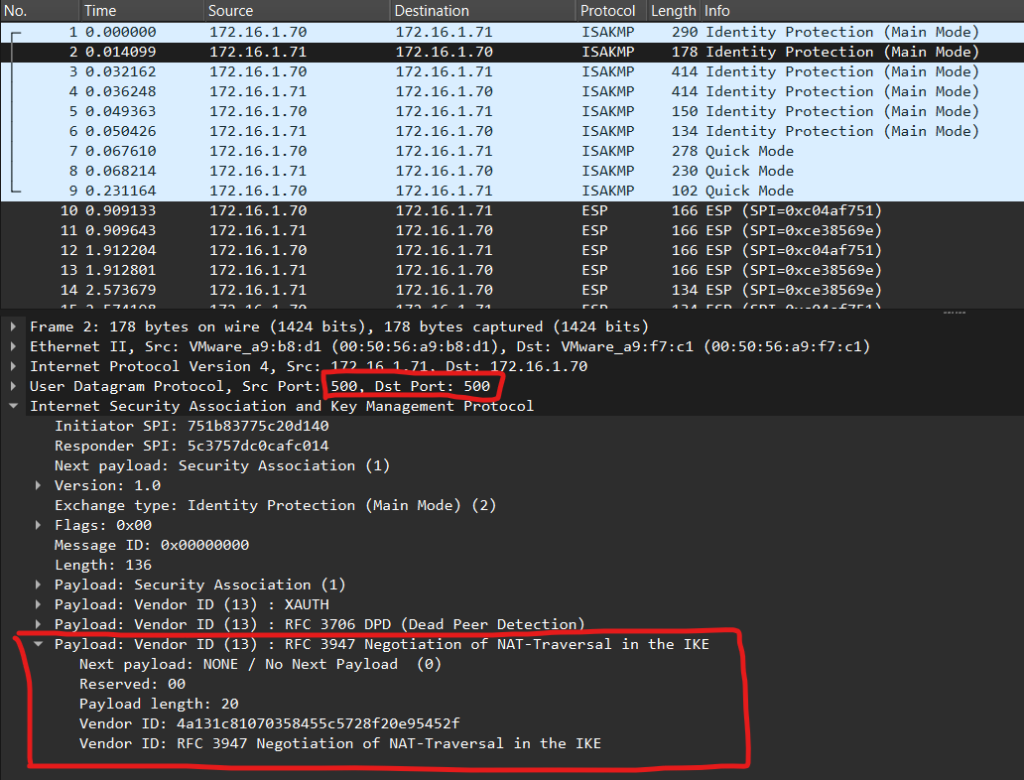Select the Payload length: 20 field
The width and height of the screenshot is (1024, 780).
(x=159, y=704)
